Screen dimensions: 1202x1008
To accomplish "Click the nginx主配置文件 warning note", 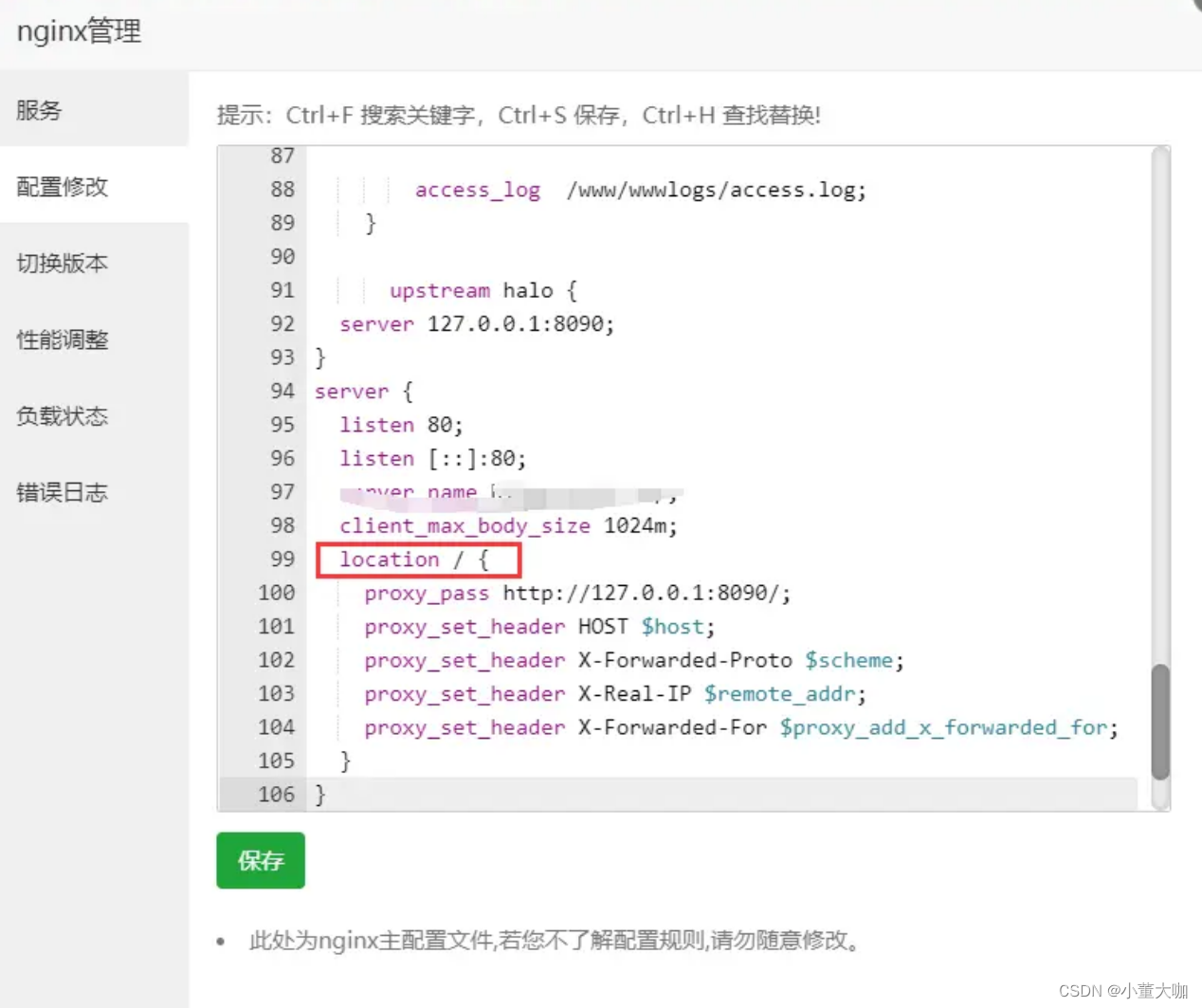I will point(555,941).
